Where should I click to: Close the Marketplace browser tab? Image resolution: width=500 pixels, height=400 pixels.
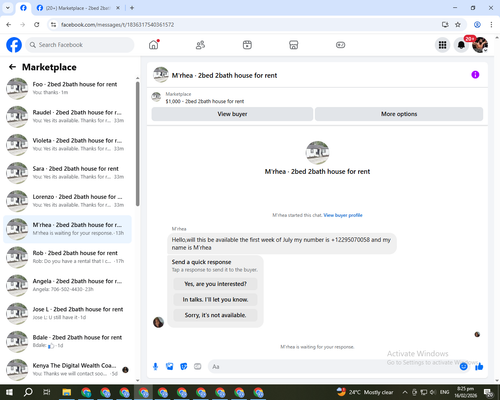(x=118, y=8)
